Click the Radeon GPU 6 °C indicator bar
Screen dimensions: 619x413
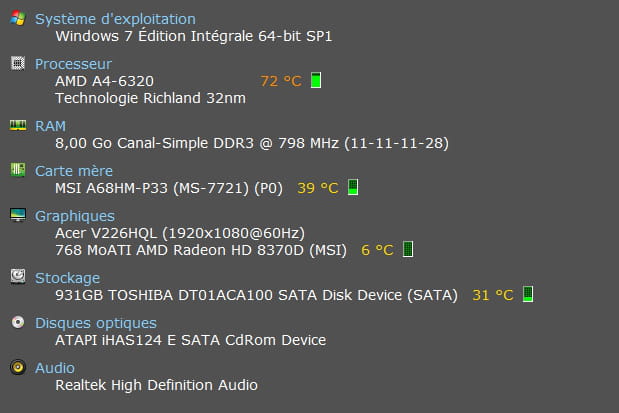(x=407, y=249)
